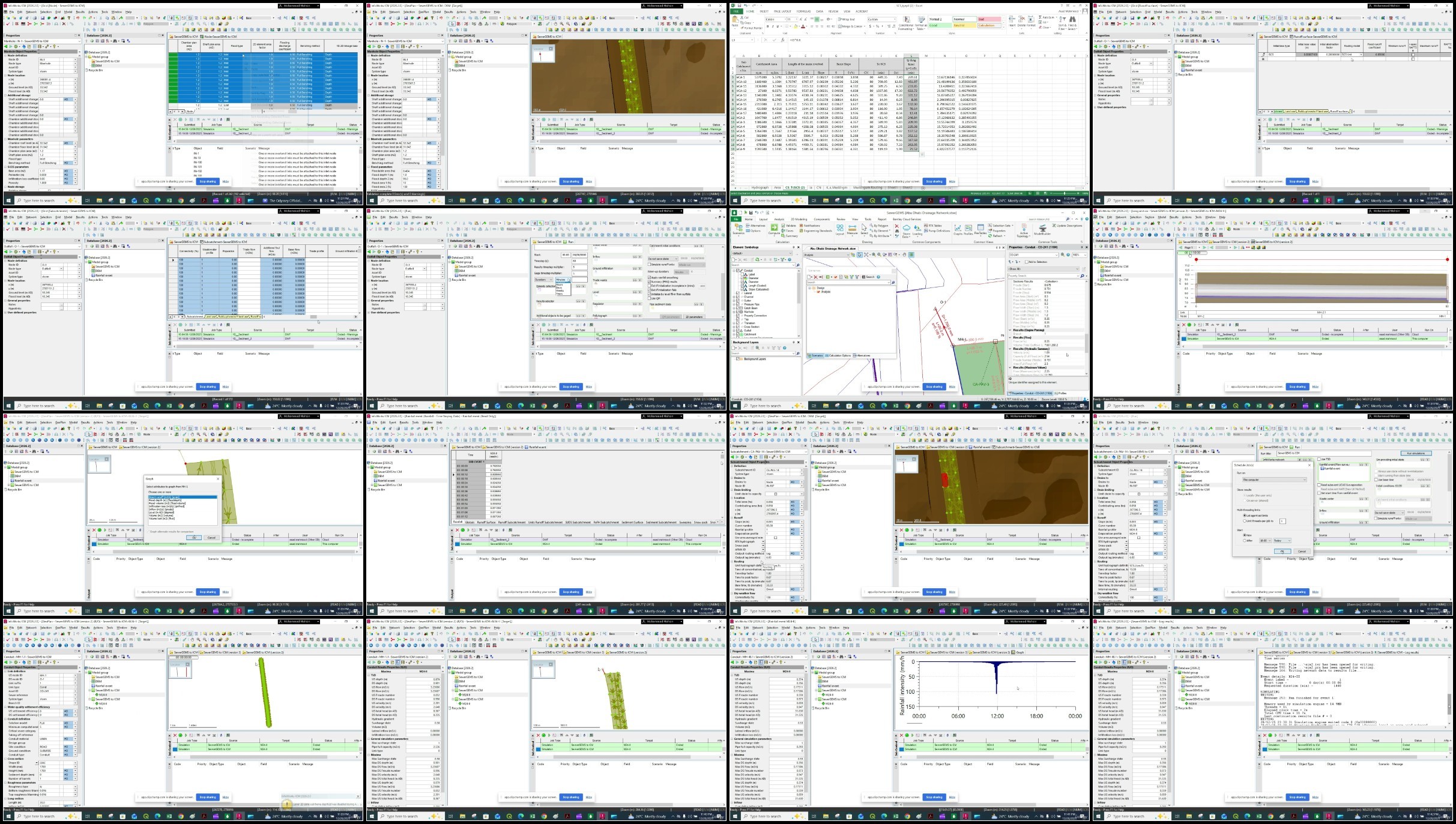This screenshot has height=824, width=1456.
Task: Open Alternatives in the SewerGEMS ribbon
Action: tap(756, 226)
